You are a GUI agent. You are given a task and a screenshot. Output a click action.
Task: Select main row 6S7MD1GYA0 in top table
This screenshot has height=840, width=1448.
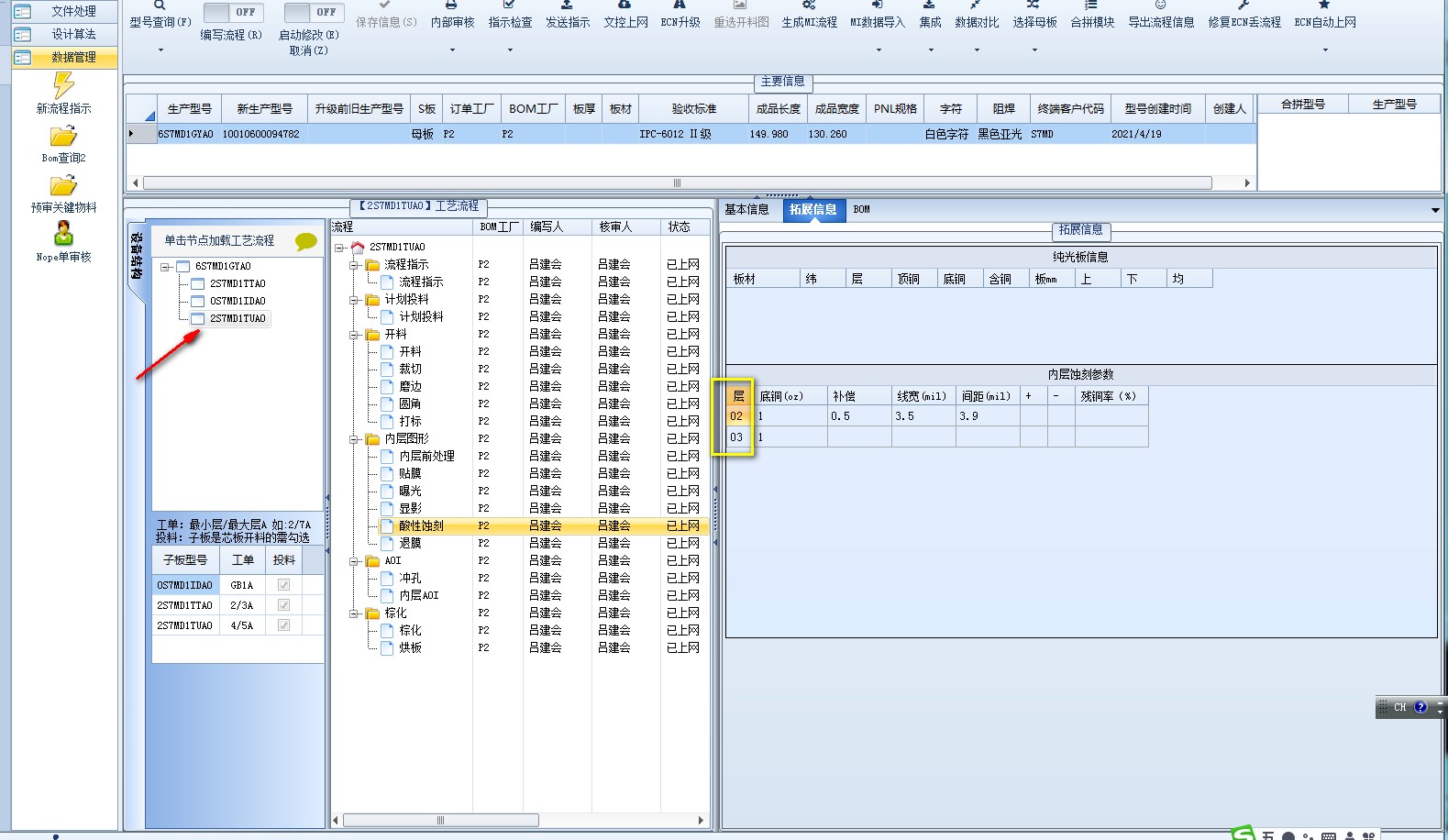691,134
